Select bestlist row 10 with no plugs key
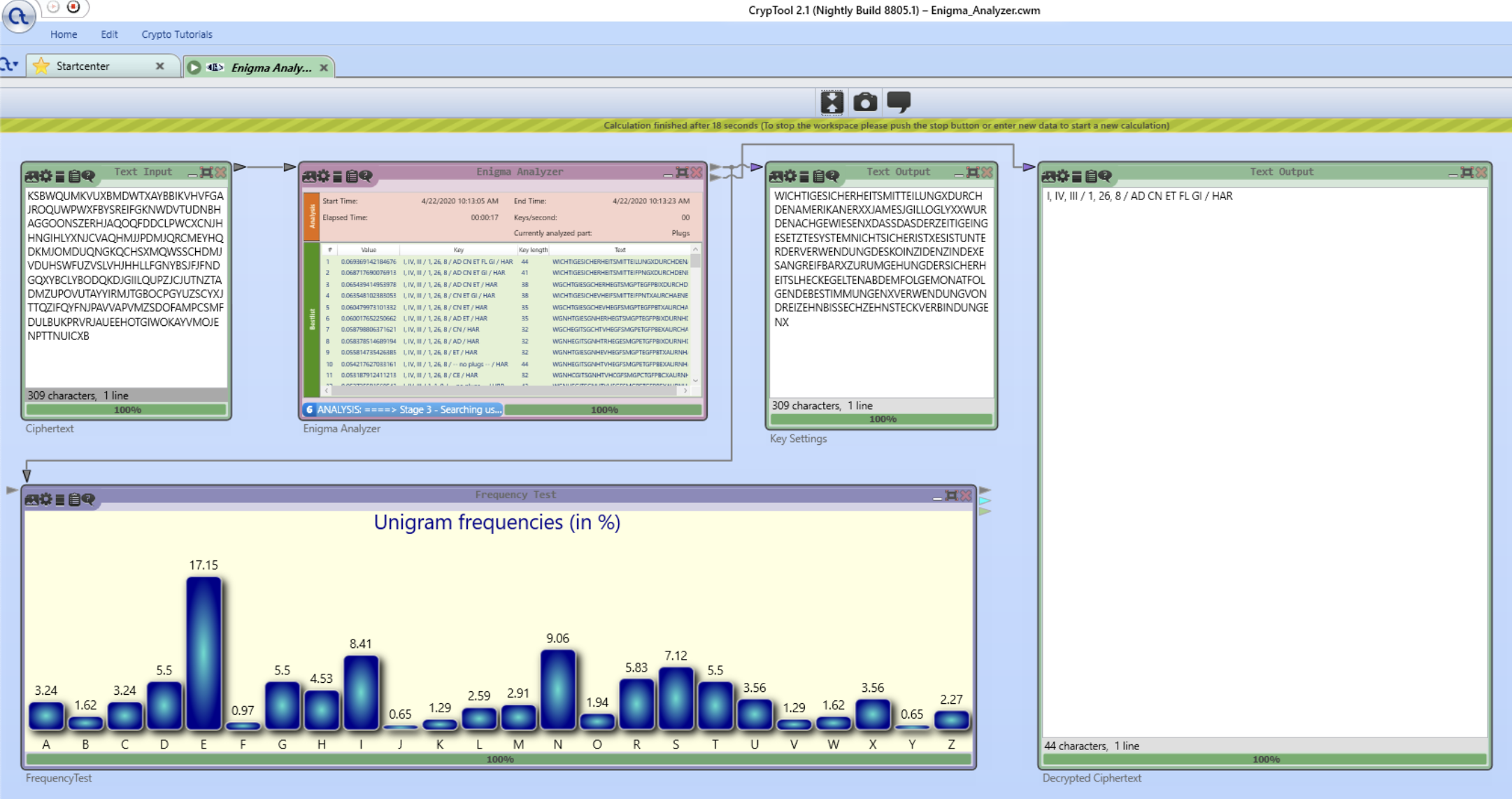 tap(506, 364)
